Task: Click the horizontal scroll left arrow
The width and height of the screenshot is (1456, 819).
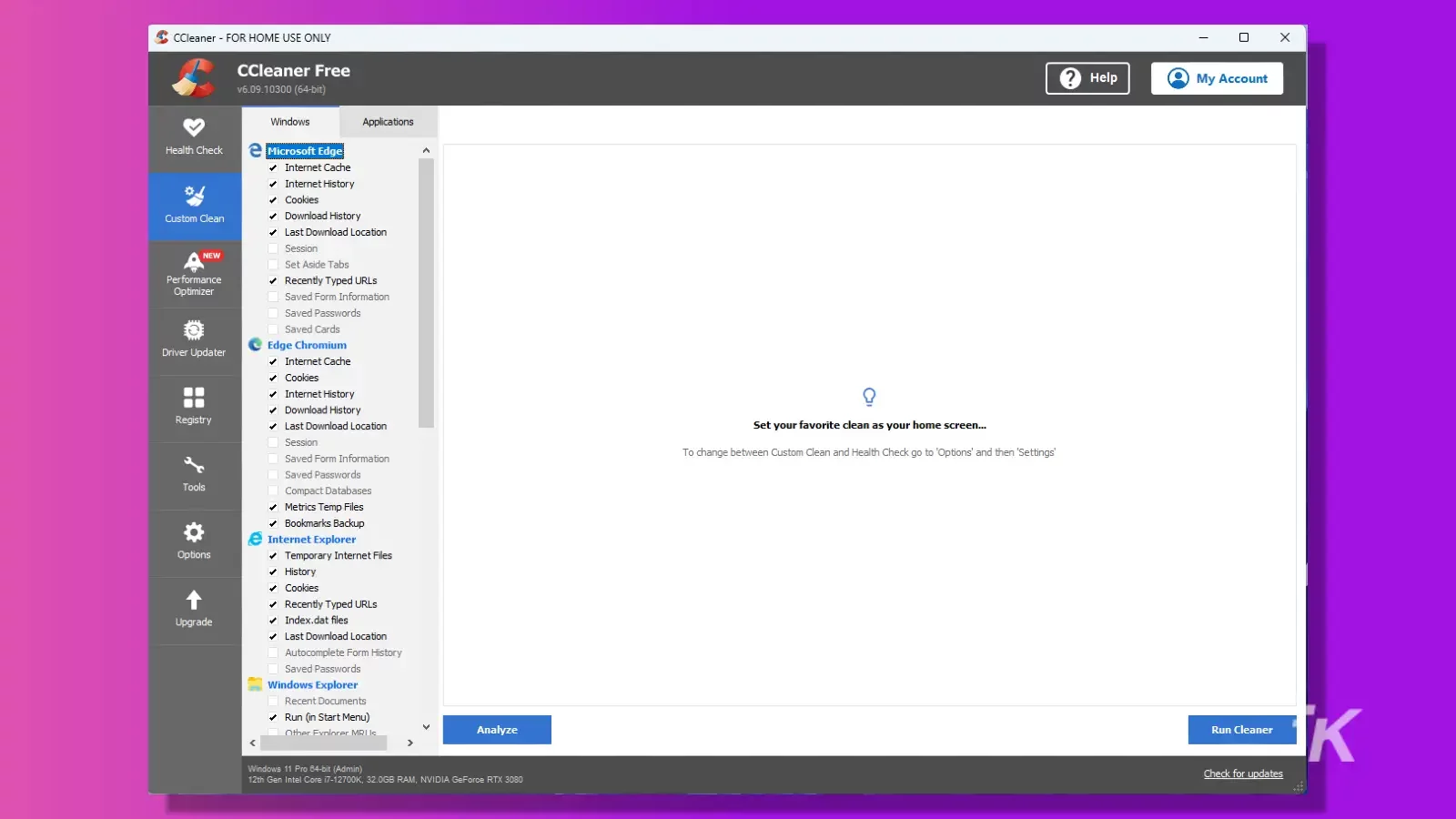Action: (x=253, y=743)
